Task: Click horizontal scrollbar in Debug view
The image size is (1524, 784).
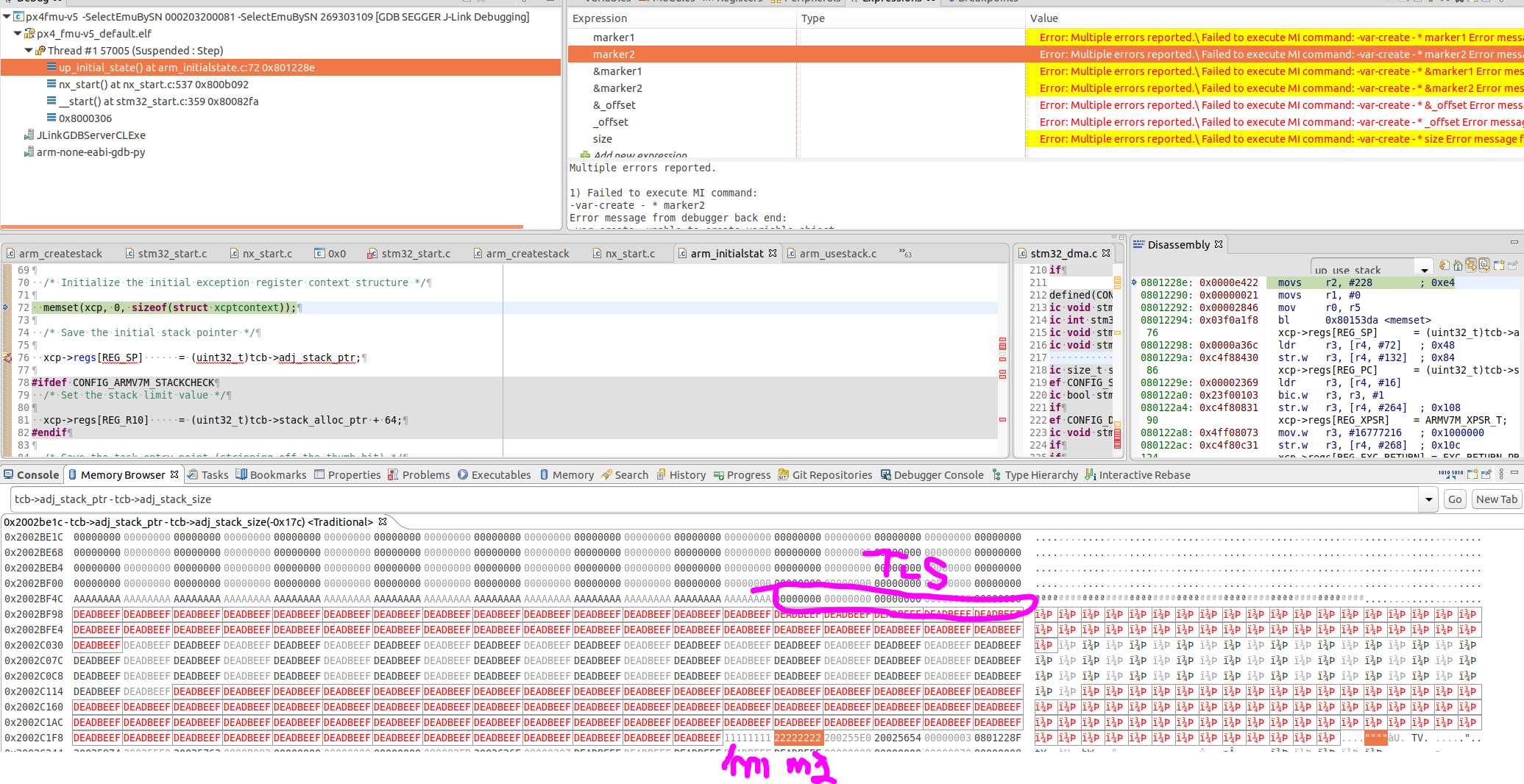Action: click(262, 227)
